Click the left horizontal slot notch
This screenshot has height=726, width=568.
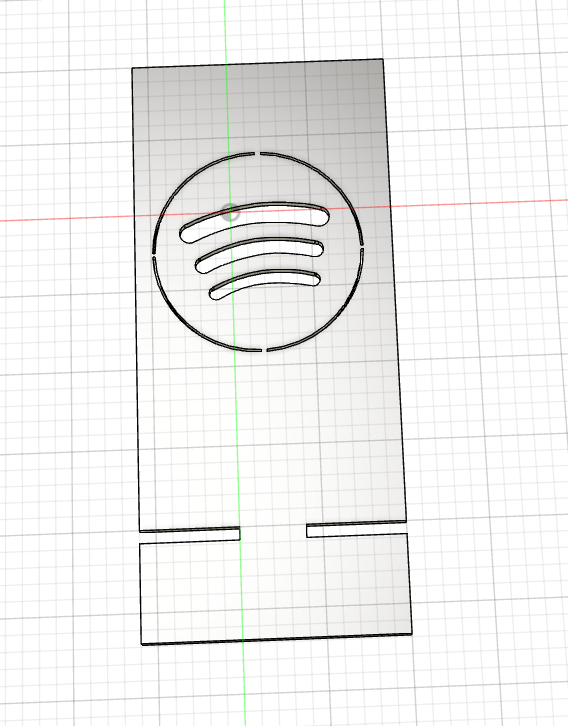click(x=189, y=534)
